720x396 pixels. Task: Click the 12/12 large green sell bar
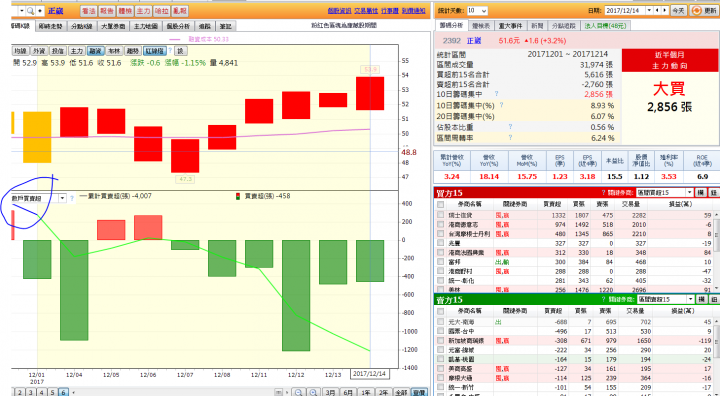(296, 295)
